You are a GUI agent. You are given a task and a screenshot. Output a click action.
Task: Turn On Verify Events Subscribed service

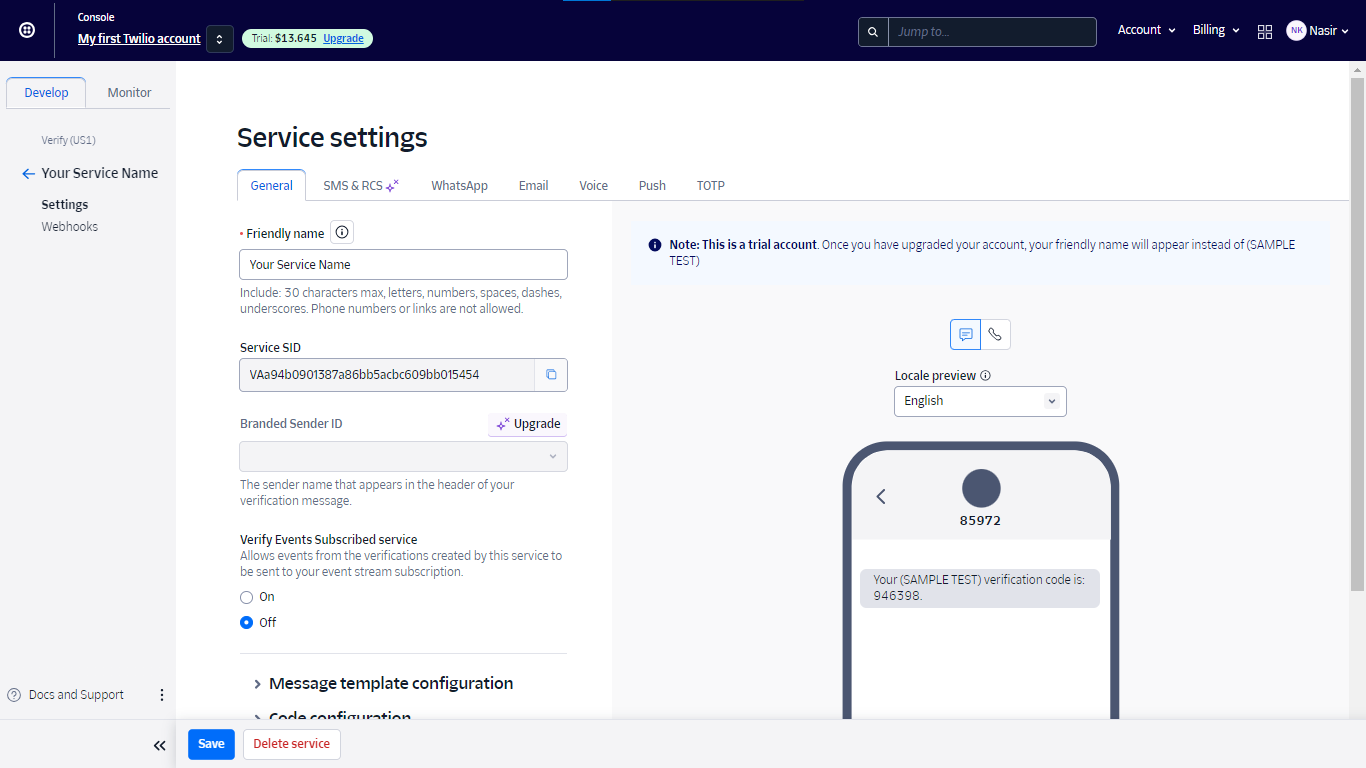click(x=247, y=597)
